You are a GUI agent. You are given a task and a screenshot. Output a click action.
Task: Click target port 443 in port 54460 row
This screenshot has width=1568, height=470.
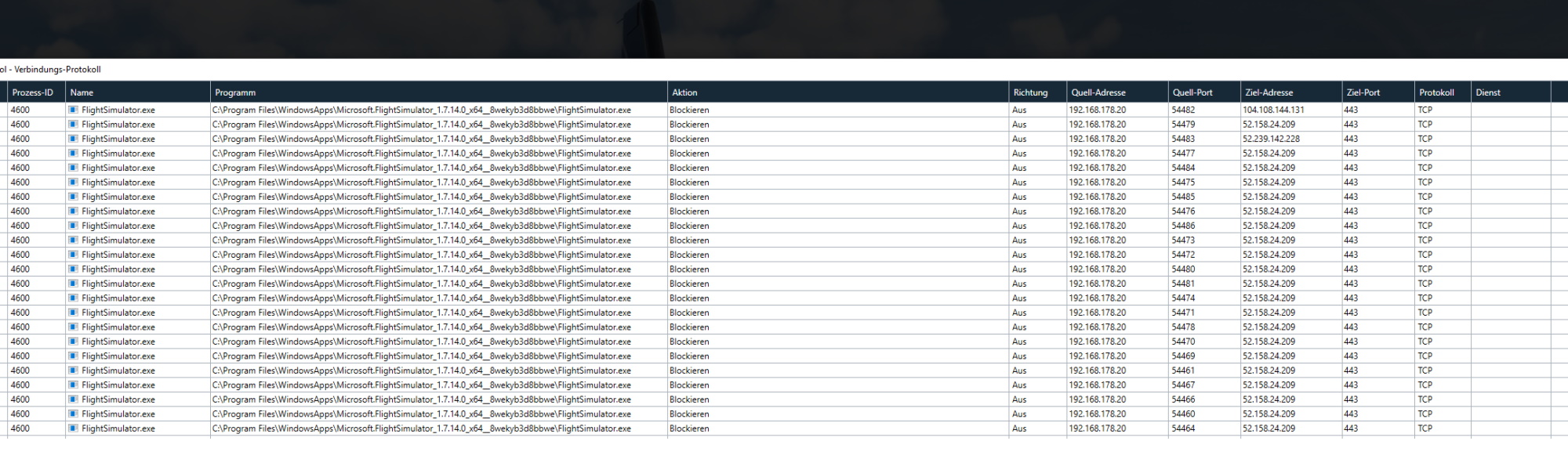click(1351, 414)
